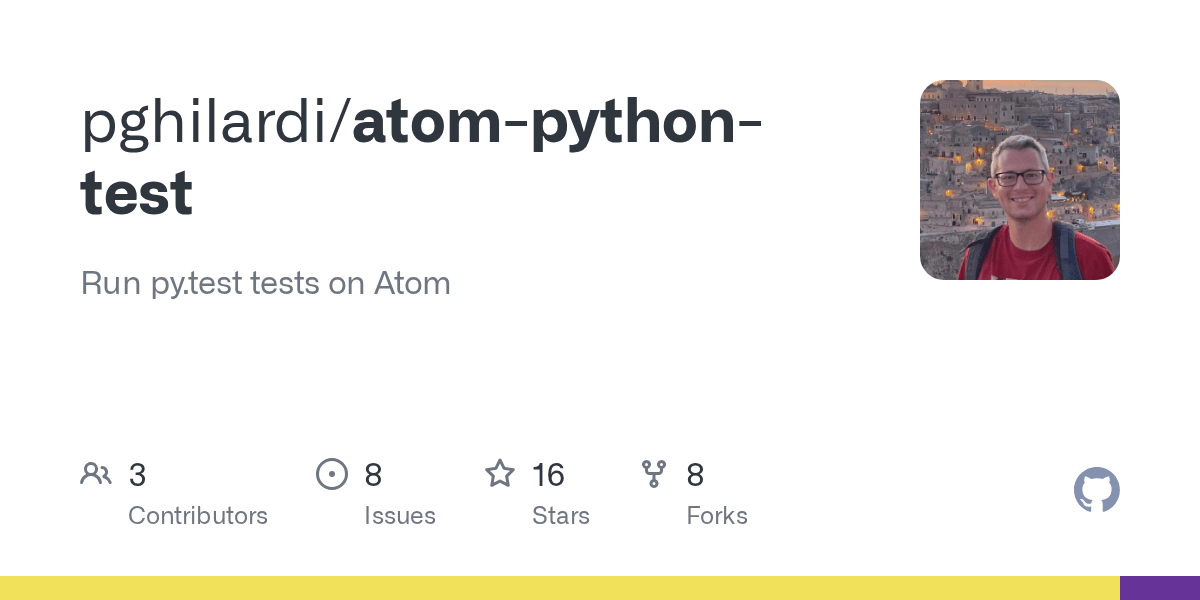Click the number 8 above Forks
1200x600 pixels.
695,475
